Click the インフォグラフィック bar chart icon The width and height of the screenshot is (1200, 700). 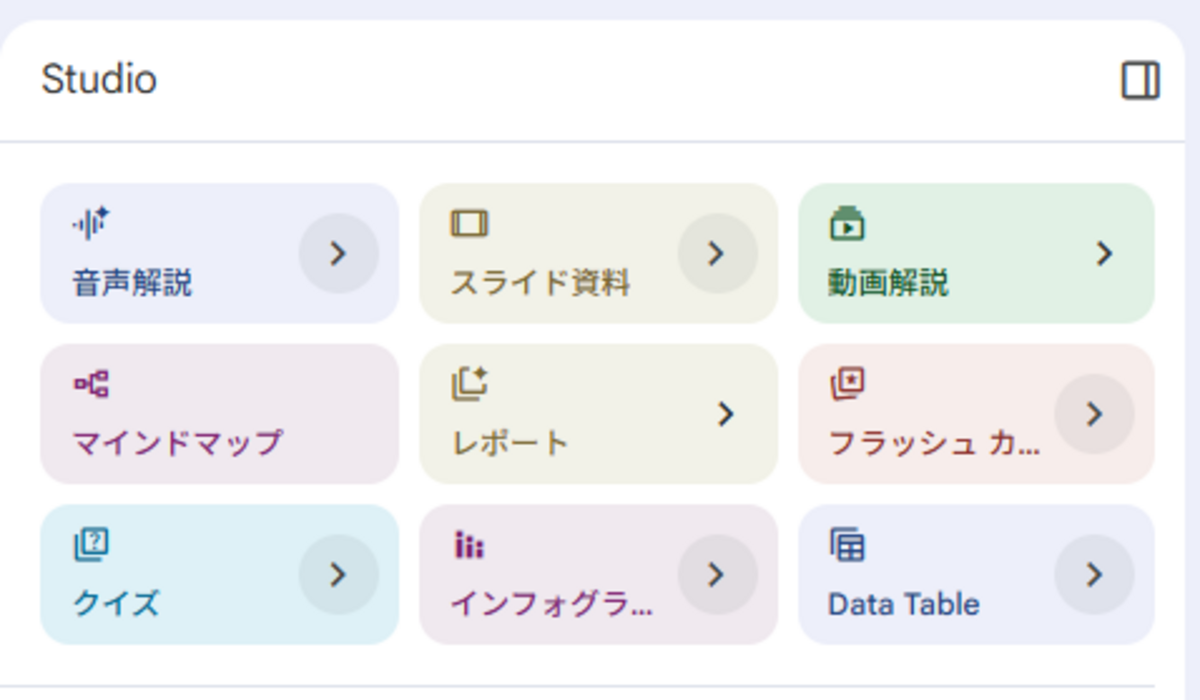pos(469,543)
